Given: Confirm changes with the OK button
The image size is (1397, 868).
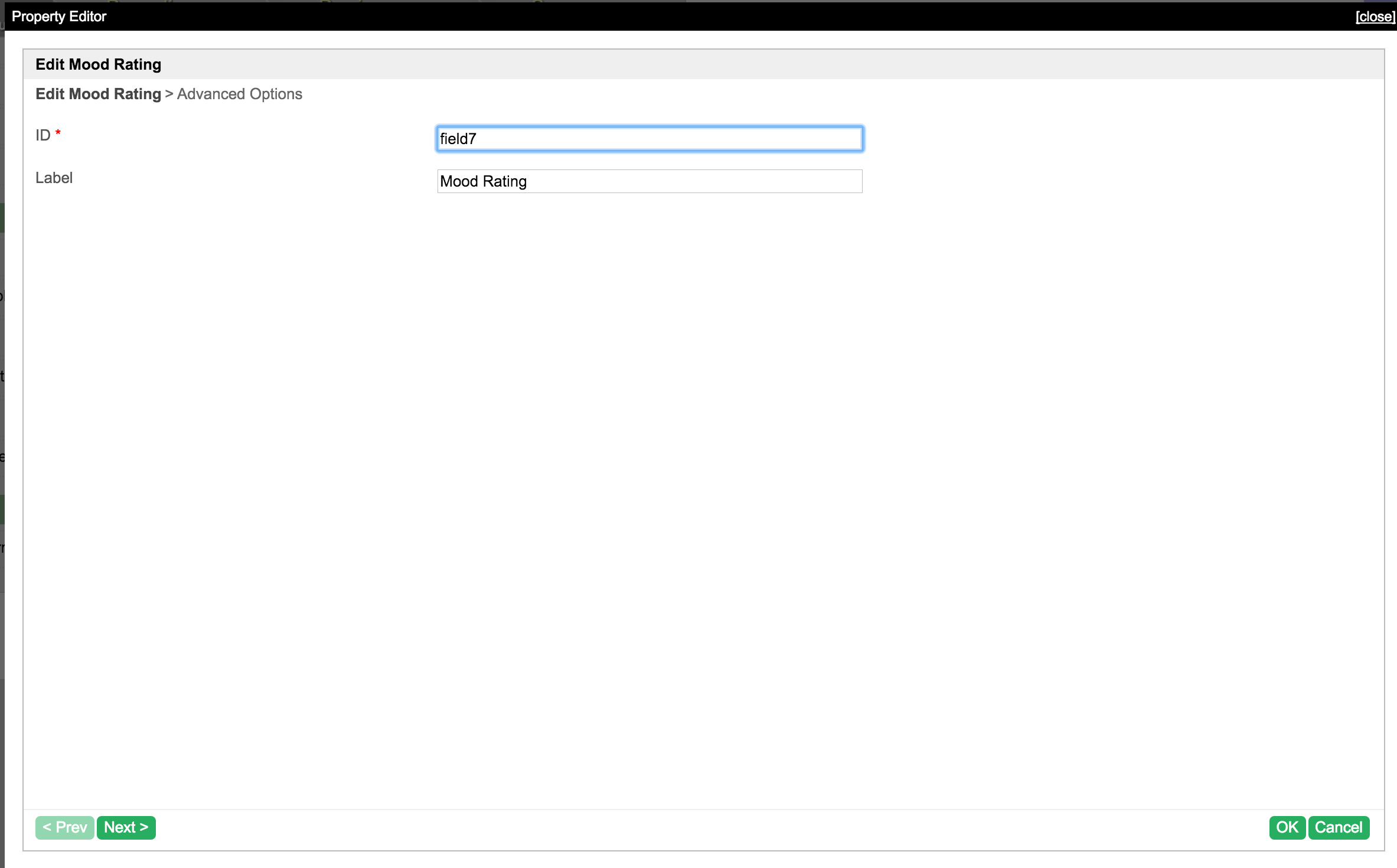Looking at the screenshot, I should click(1287, 827).
